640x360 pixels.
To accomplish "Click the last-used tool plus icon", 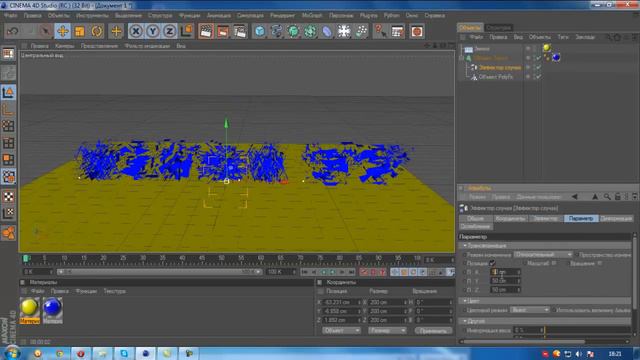I will pos(116,31).
